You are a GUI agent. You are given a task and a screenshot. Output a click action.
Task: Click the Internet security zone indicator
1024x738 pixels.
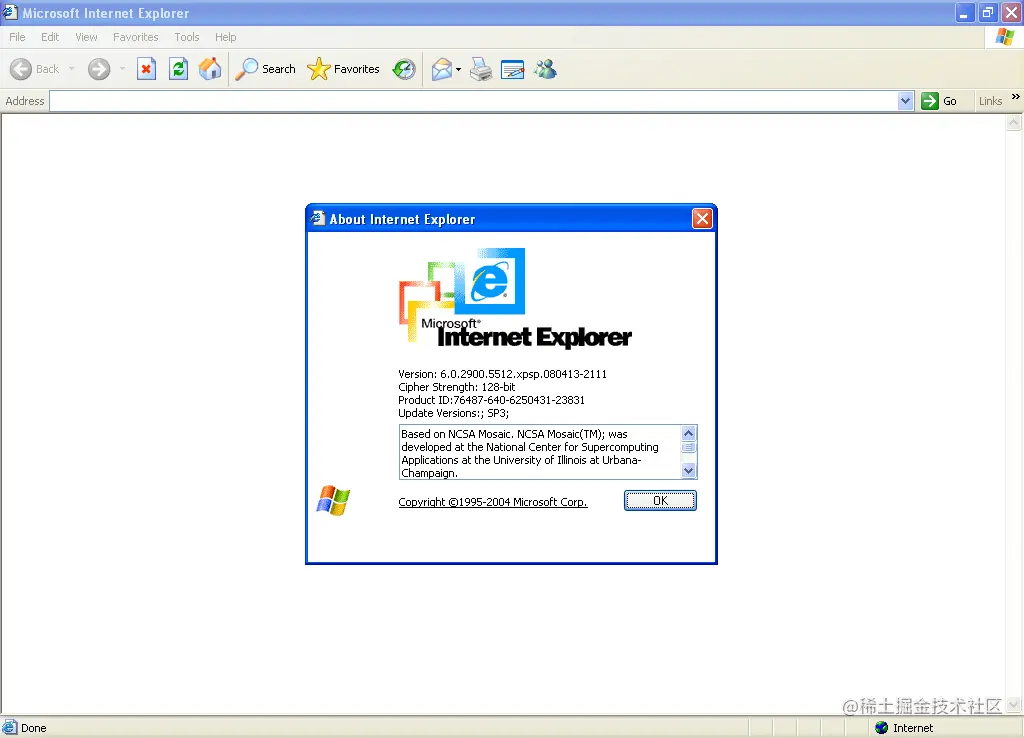[x=904, y=728]
